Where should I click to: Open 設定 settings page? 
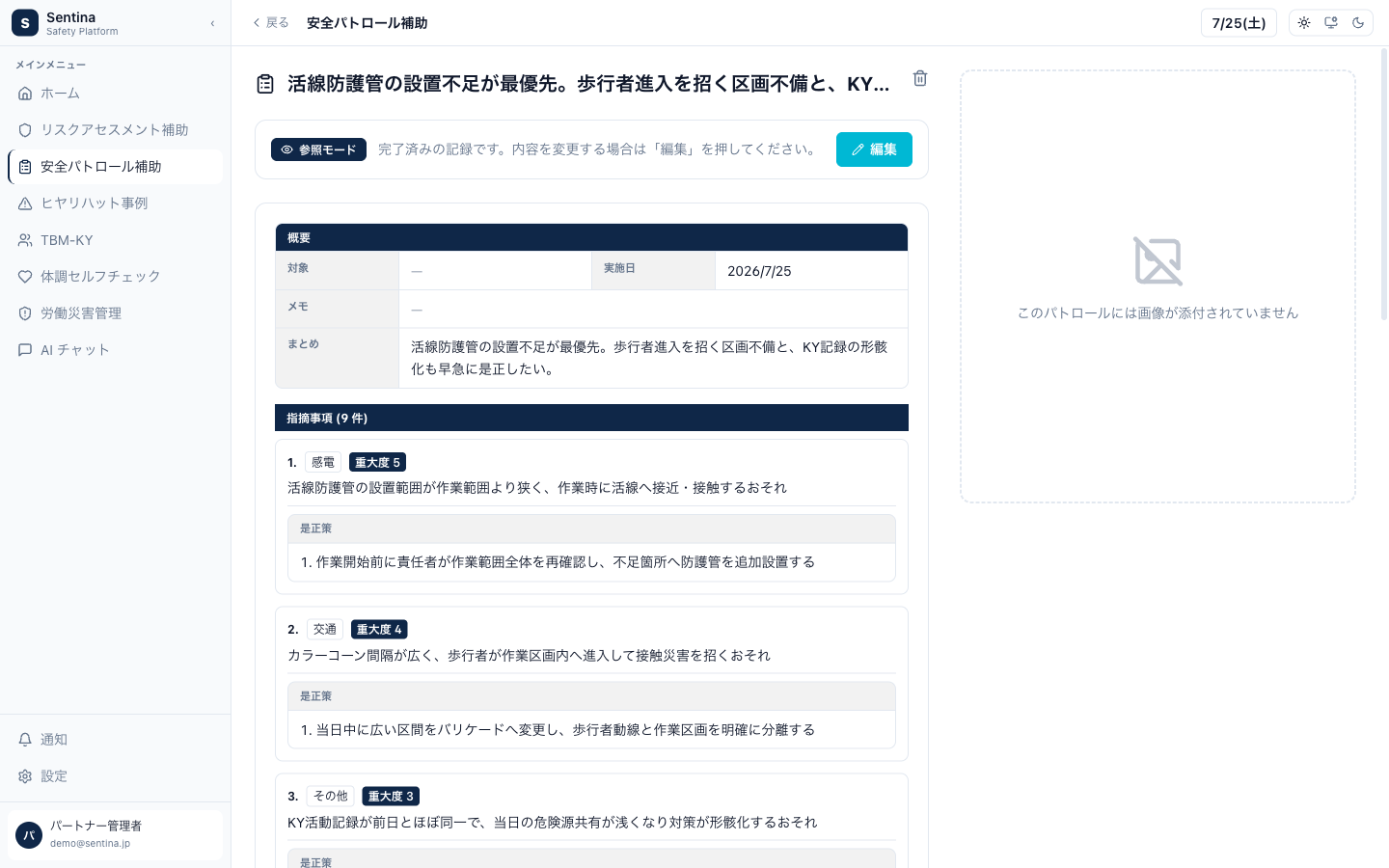(x=115, y=776)
